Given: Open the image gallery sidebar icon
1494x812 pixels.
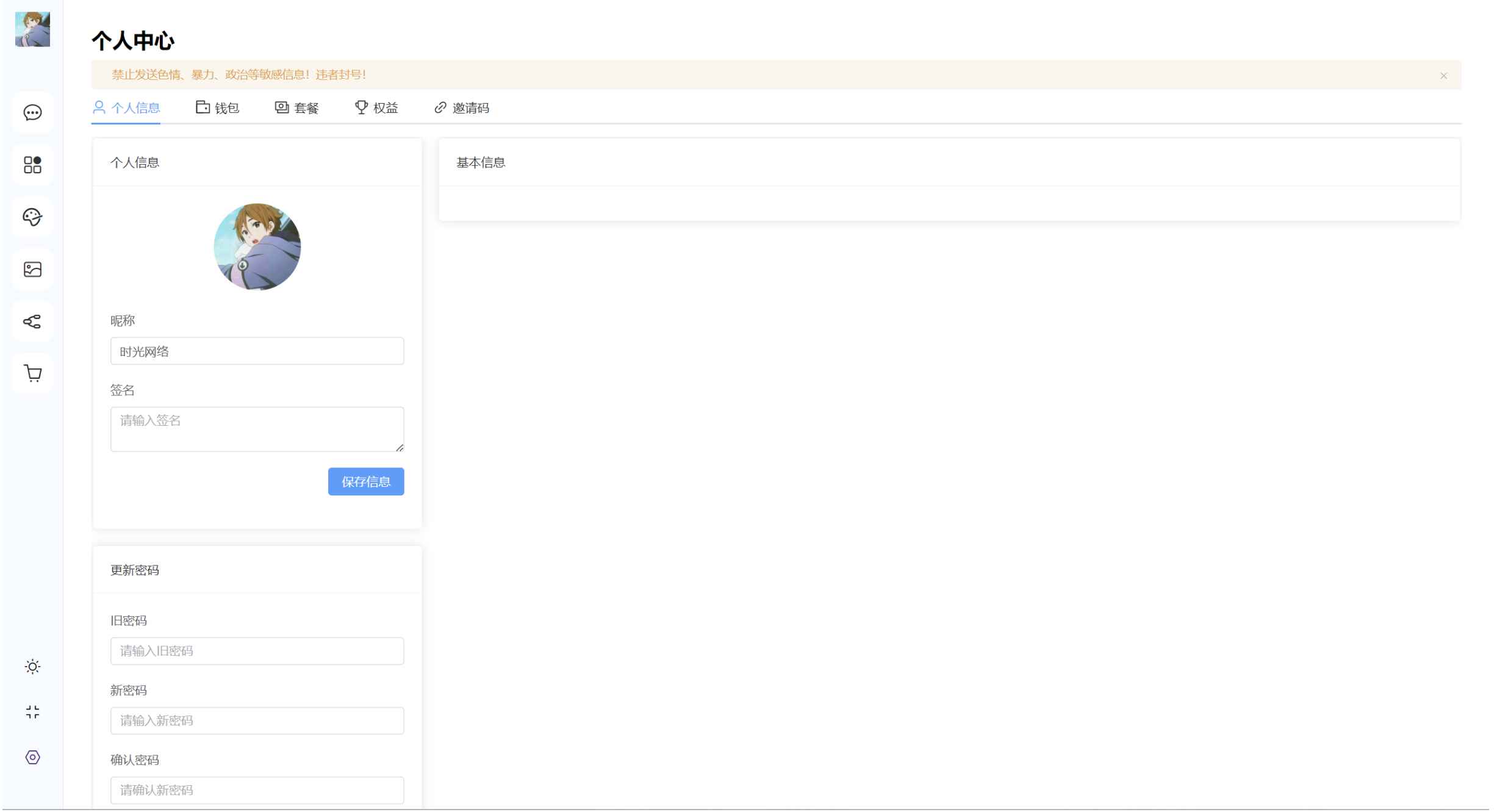Looking at the screenshot, I should (32, 270).
